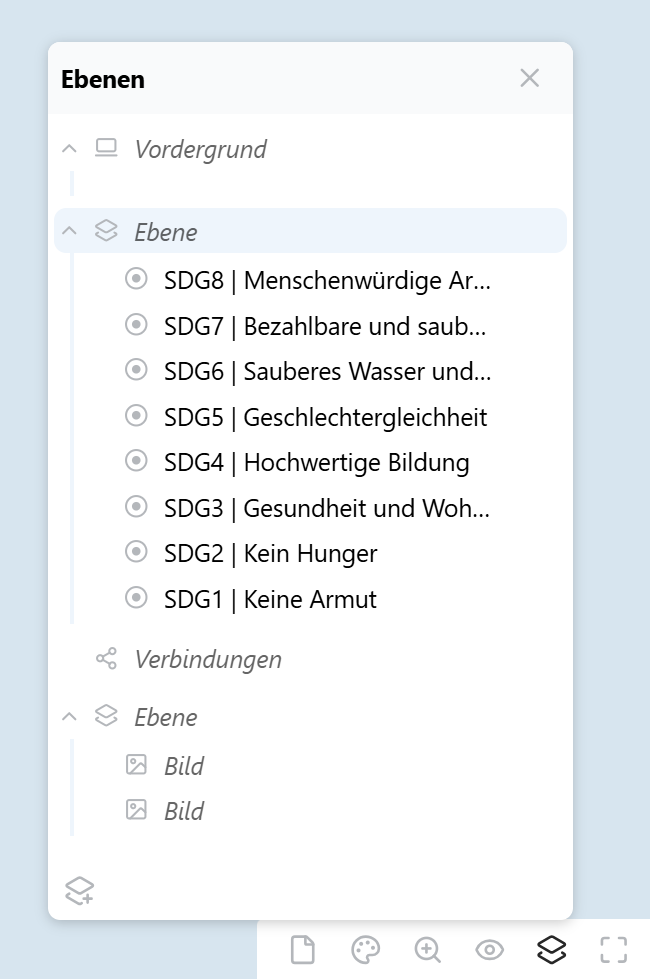650x979 pixels.
Task: Select the SDG2 Kein Hunger entry
Action: tap(270, 553)
